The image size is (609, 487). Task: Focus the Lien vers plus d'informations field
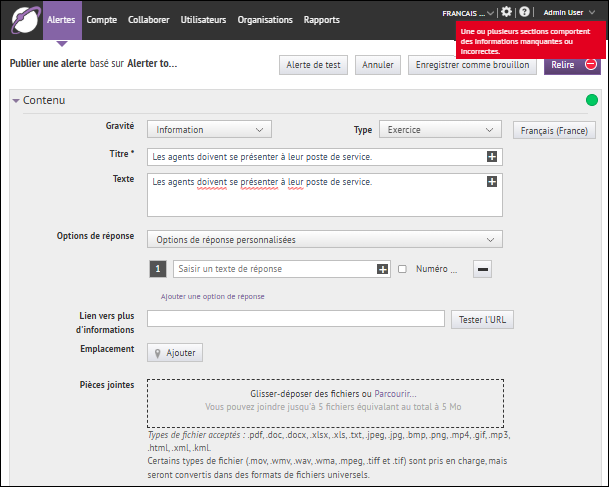pyautogui.click(x=296, y=318)
